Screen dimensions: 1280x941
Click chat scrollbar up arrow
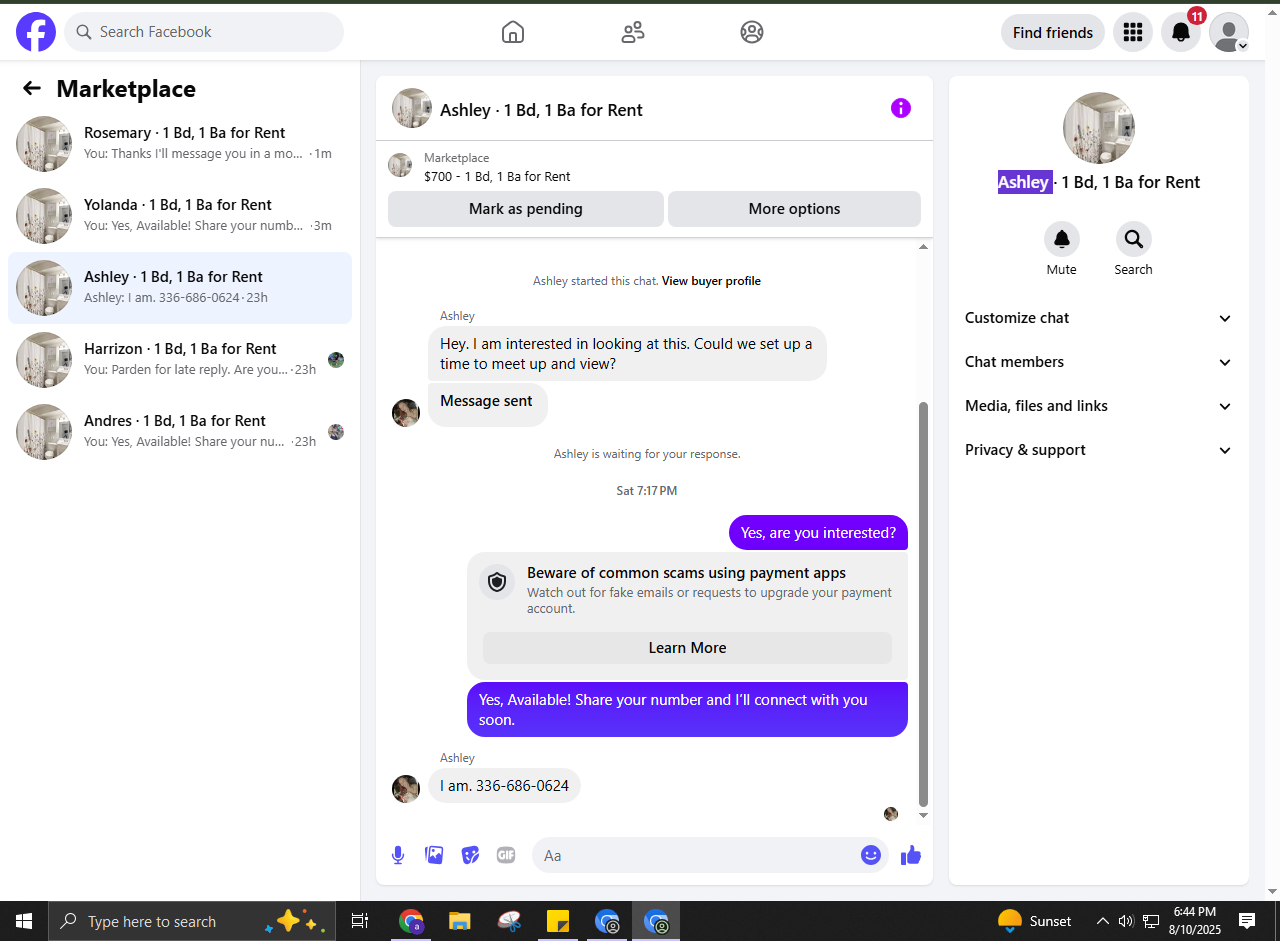click(924, 246)
